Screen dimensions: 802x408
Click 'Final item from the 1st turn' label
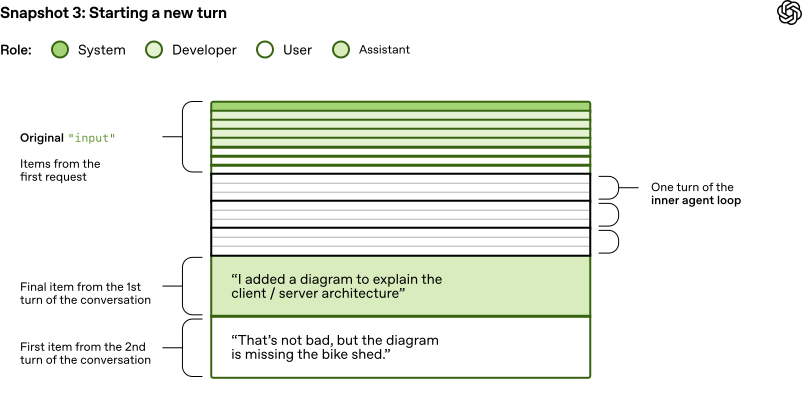85,293
